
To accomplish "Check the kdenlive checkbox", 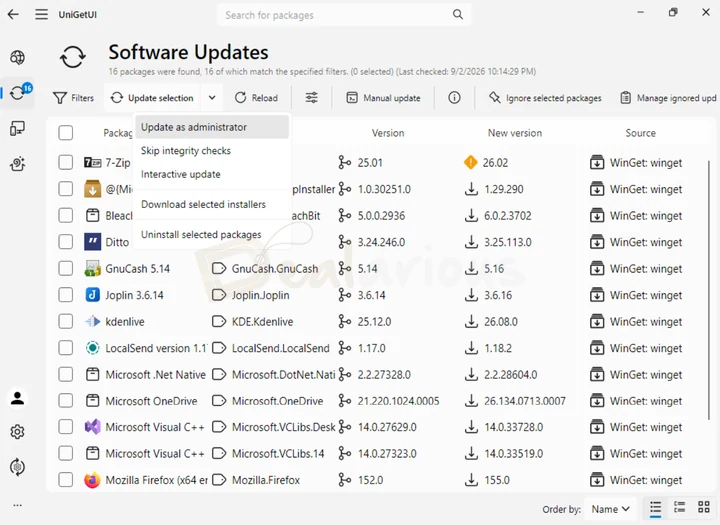I will (x=66, y=321).
